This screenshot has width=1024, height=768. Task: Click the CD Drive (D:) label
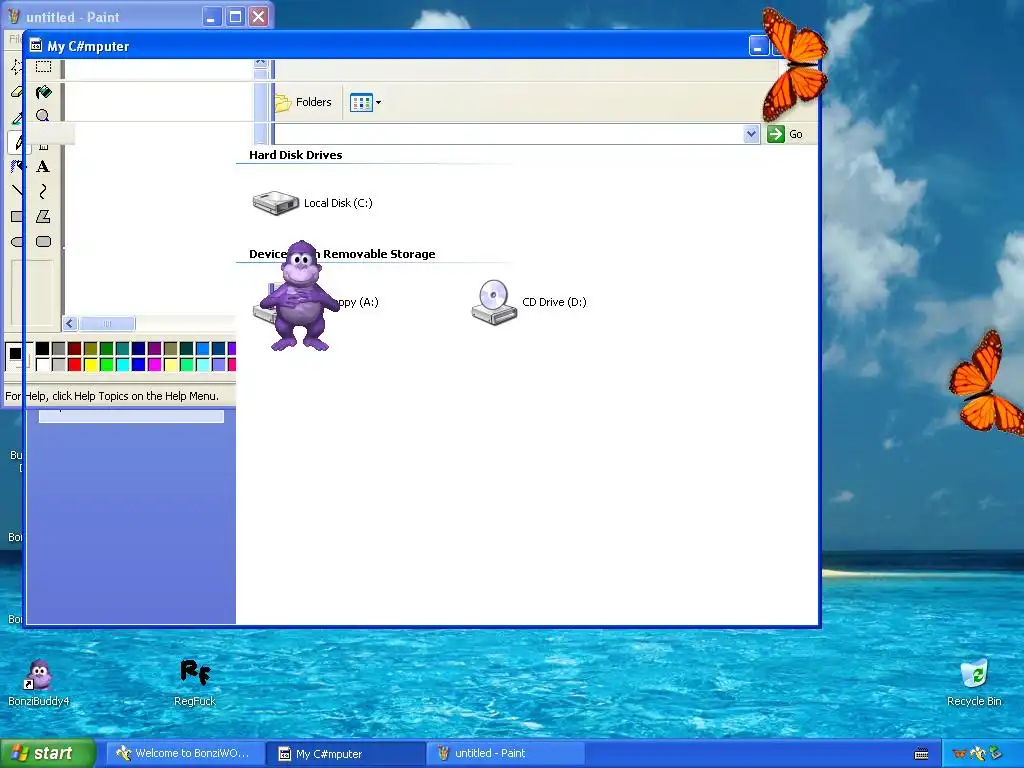[554, 302]
